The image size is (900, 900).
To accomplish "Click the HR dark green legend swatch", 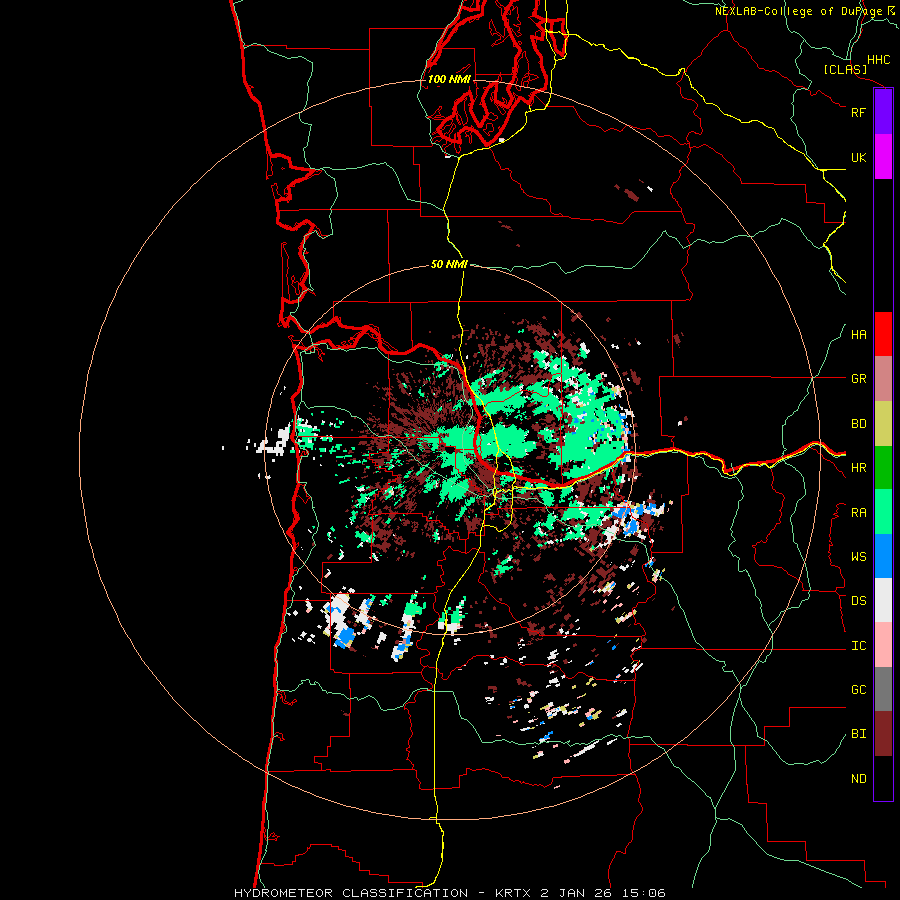I will tap(883, 468).
